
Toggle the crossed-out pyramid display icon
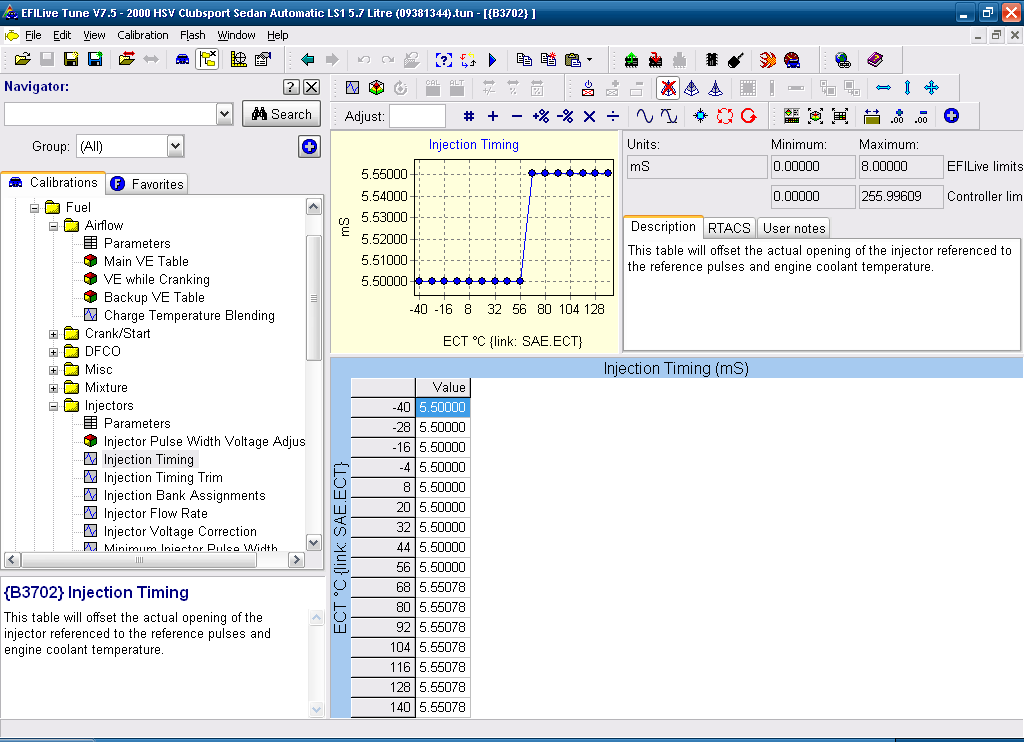tap(667, 88)
